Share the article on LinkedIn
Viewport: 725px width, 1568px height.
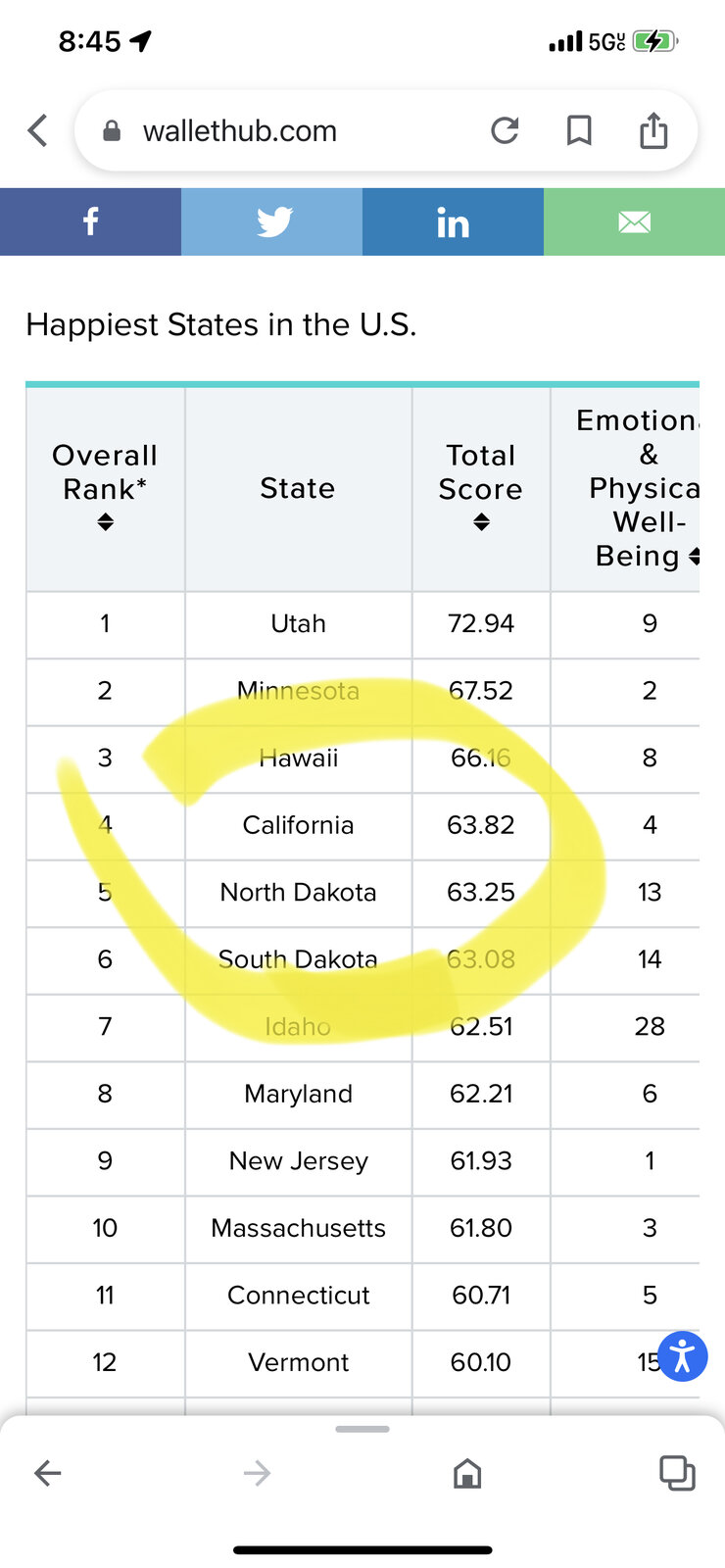[x=453, y=221]
